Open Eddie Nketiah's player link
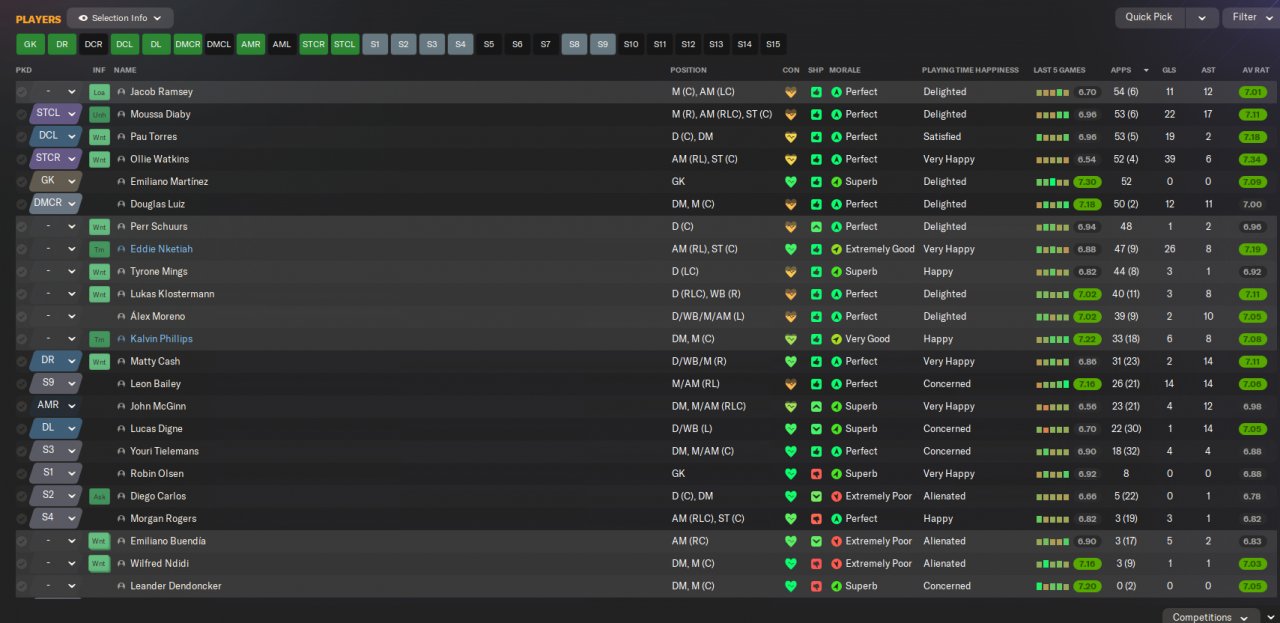This screenshot has height=623, width=1280. tap(161, 249)
